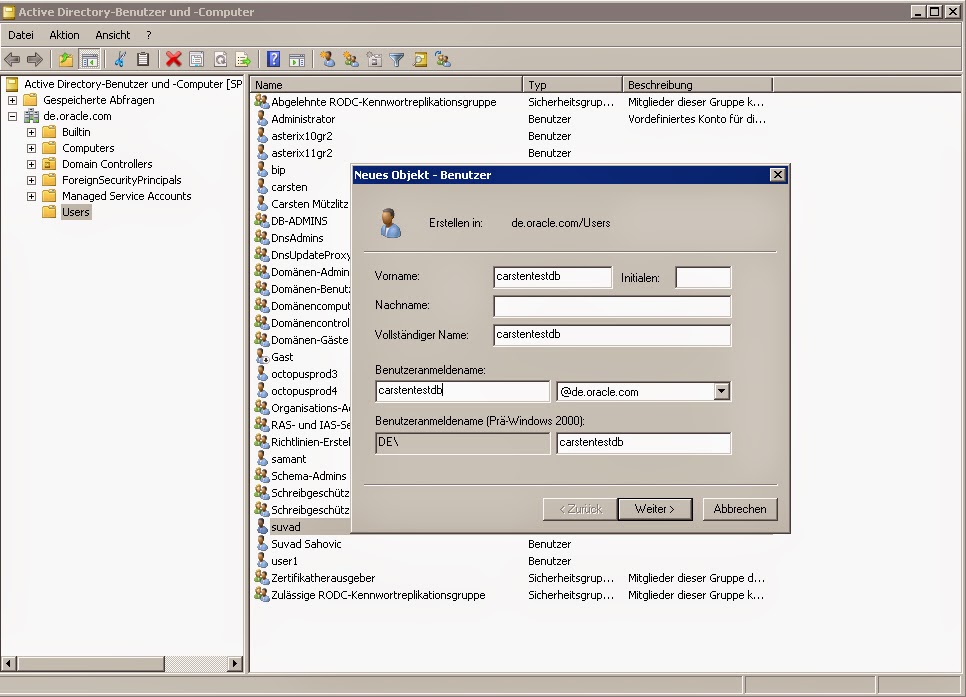
Task: Toggle the console tree pane icon
Action: click(x=90, y=60)
